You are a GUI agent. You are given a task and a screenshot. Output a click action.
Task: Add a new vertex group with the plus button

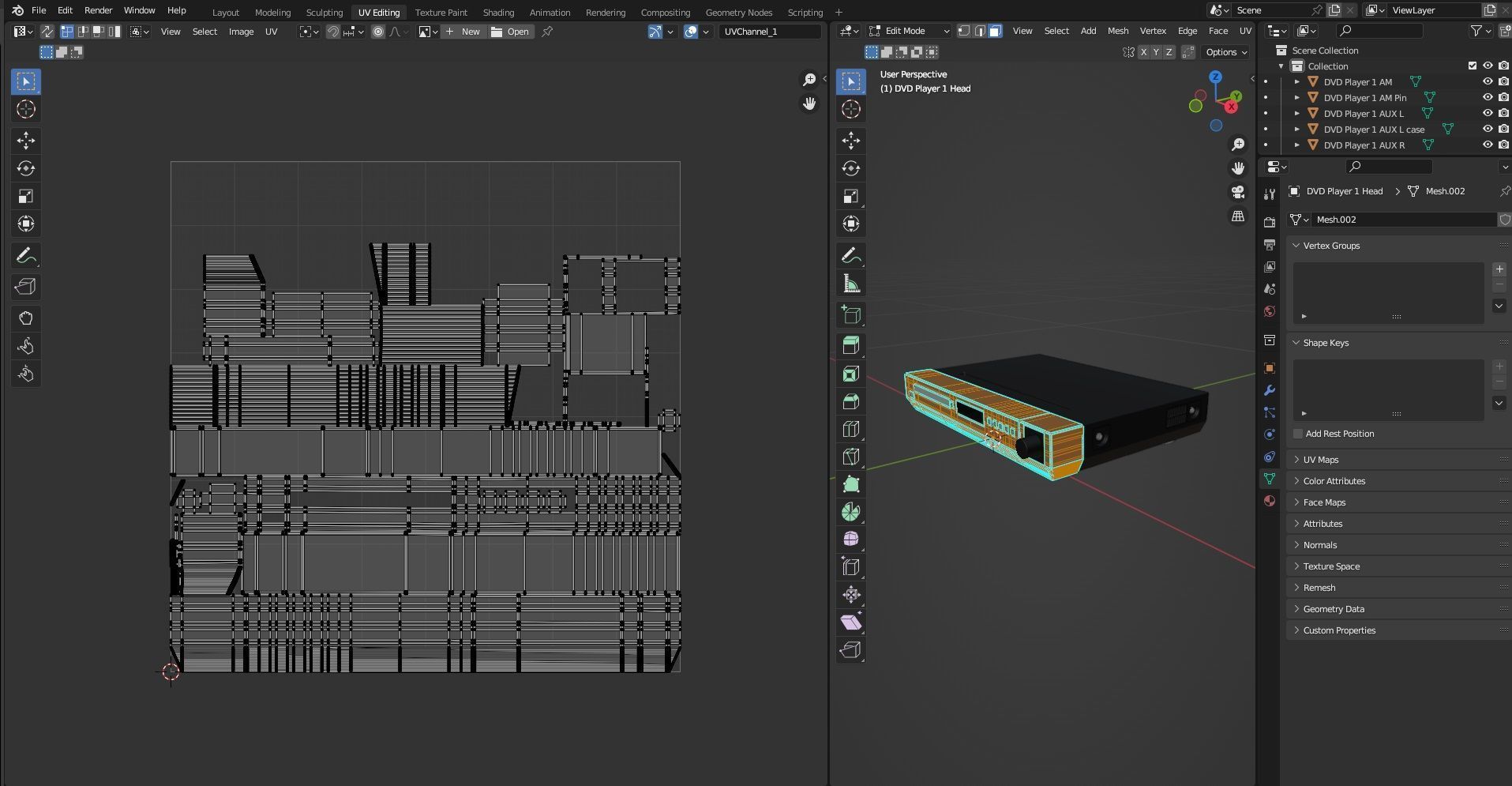pyautogui.click(x=1499, y=269)
